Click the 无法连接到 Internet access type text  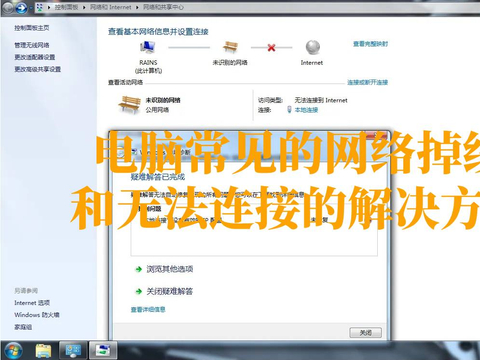(321, 100)
